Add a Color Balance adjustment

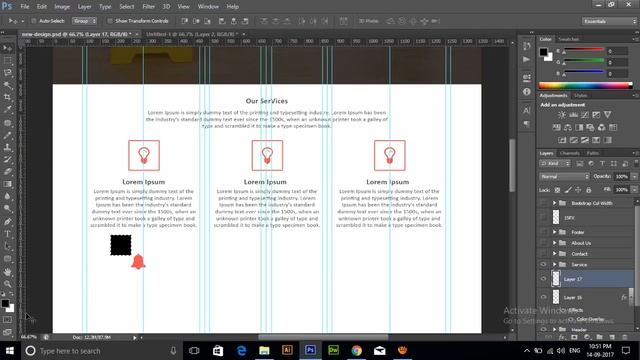tap(568, 128)
